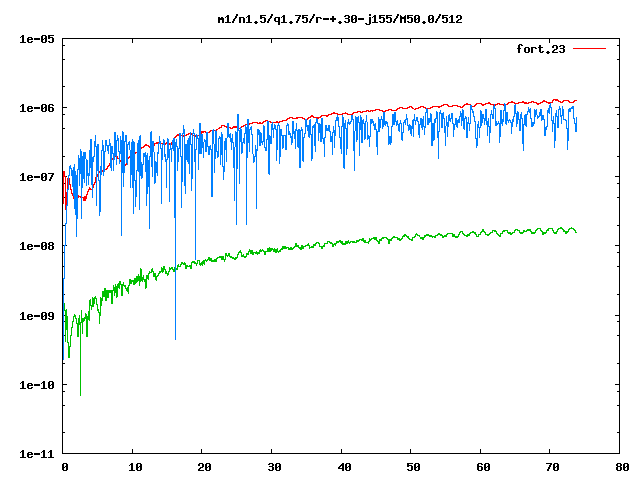Click the red legend line sample
The width and height of the screenshot is (640, 480).
(589, 49)
